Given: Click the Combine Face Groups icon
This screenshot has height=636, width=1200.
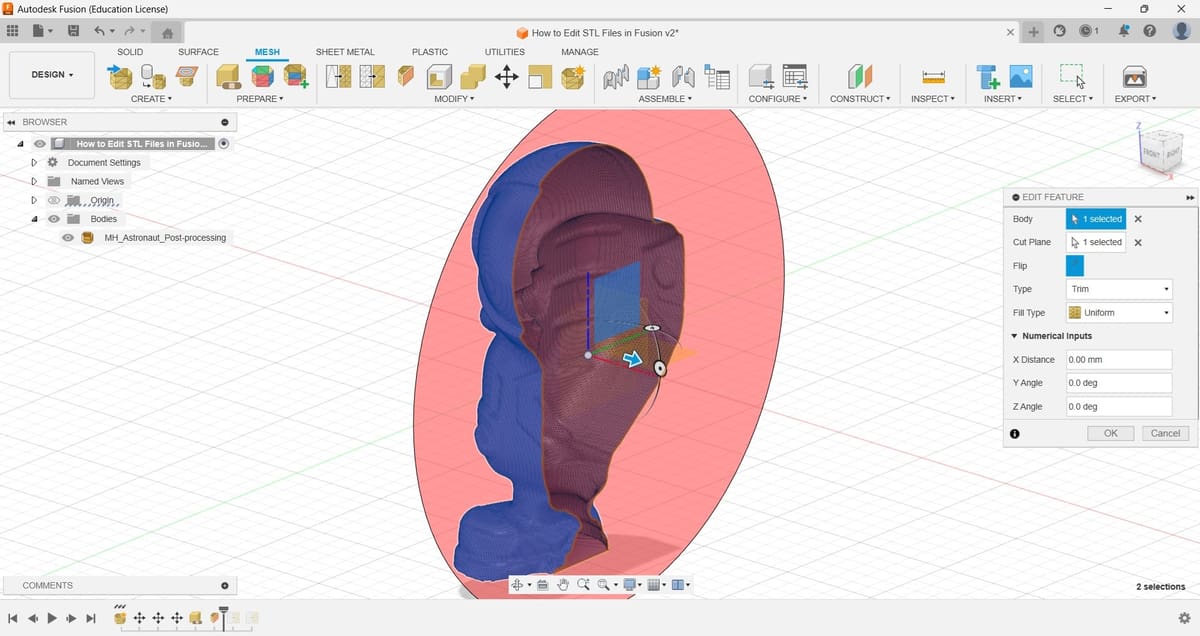Looking at the screenshot, I should (x=296, y=76).
